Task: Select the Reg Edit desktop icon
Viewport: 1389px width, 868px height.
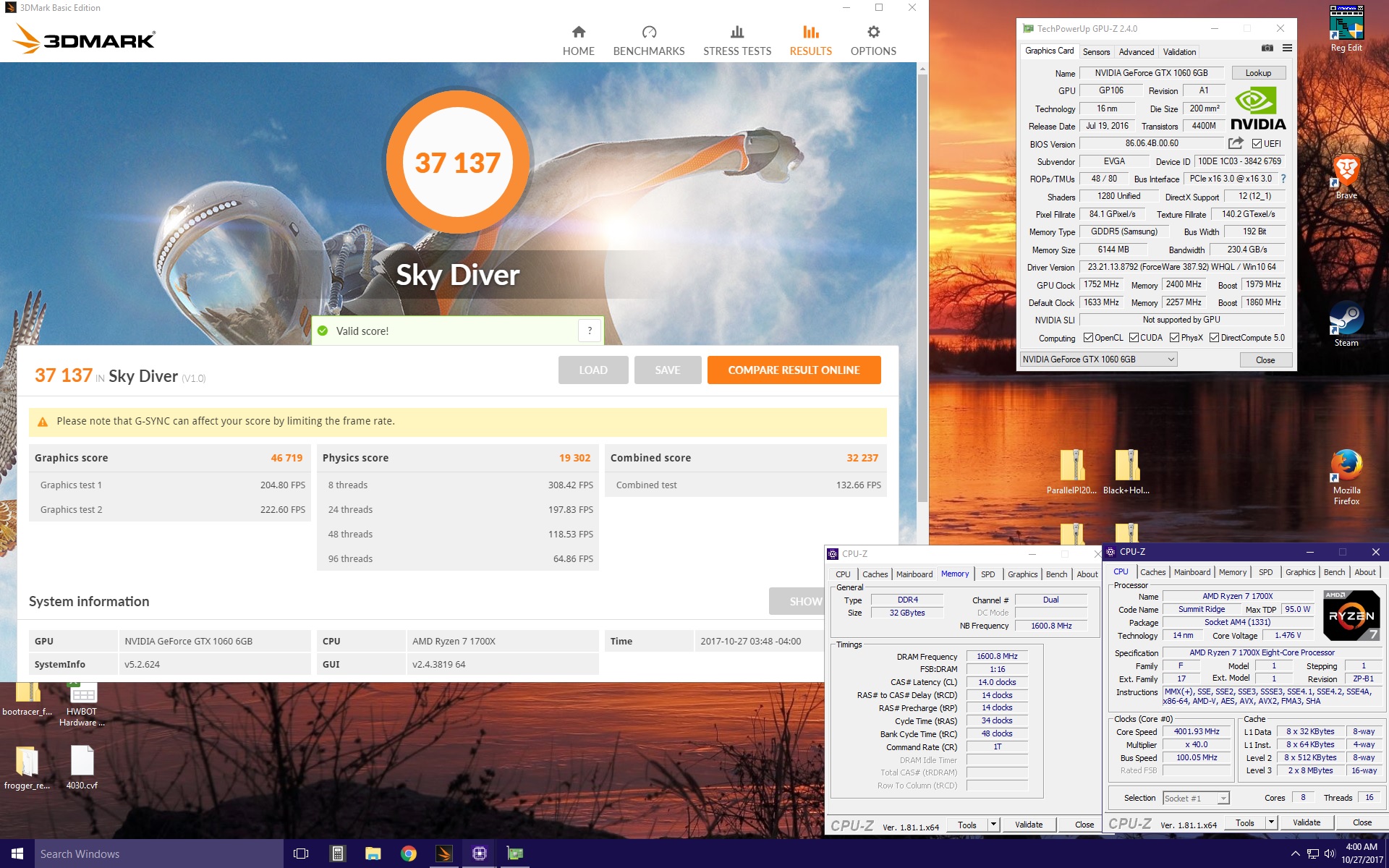Action: [x=1346, y=29]
